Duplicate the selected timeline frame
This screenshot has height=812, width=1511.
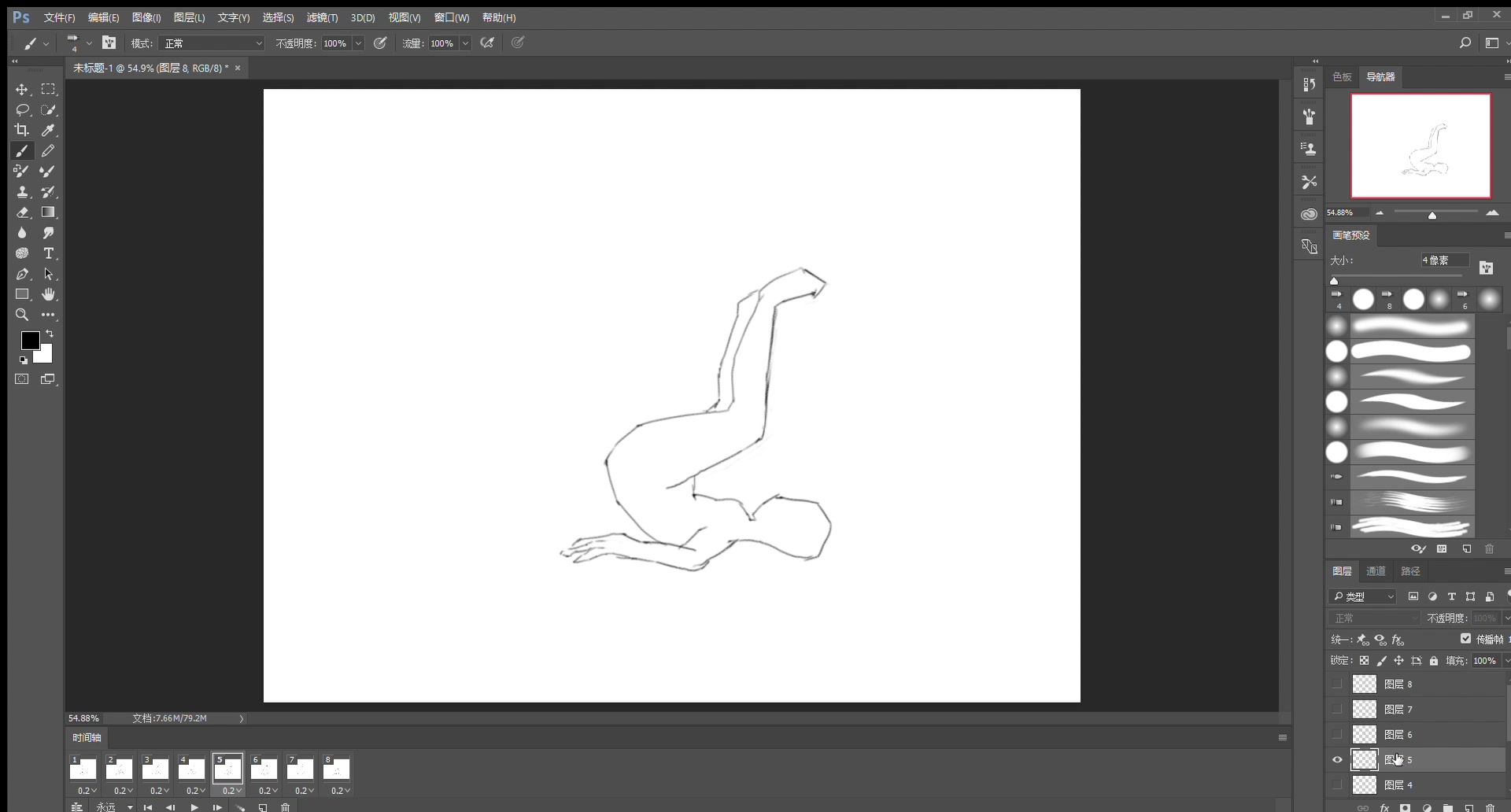click(263, 807)
